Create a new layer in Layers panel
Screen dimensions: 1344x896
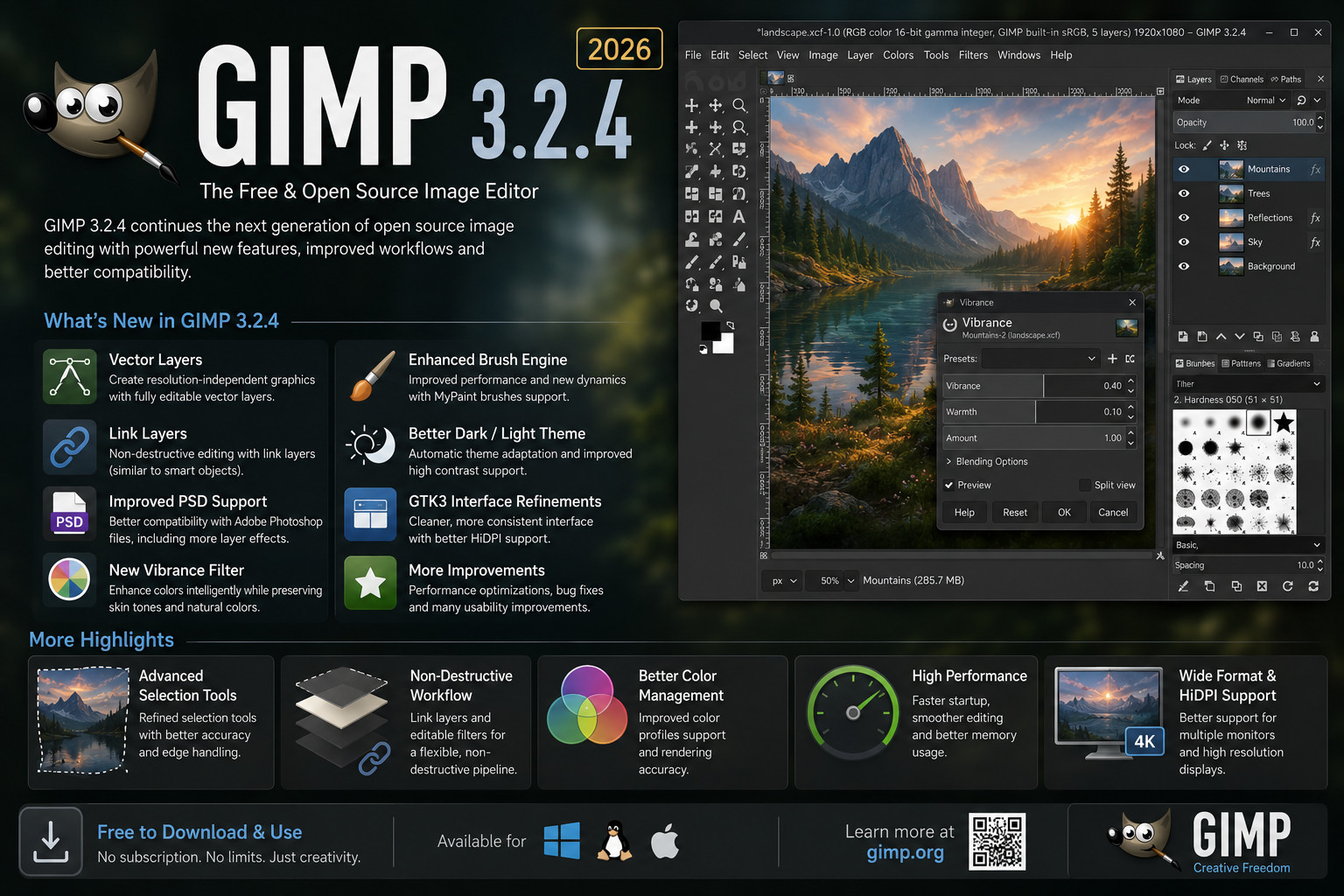tap(1183, 336)
